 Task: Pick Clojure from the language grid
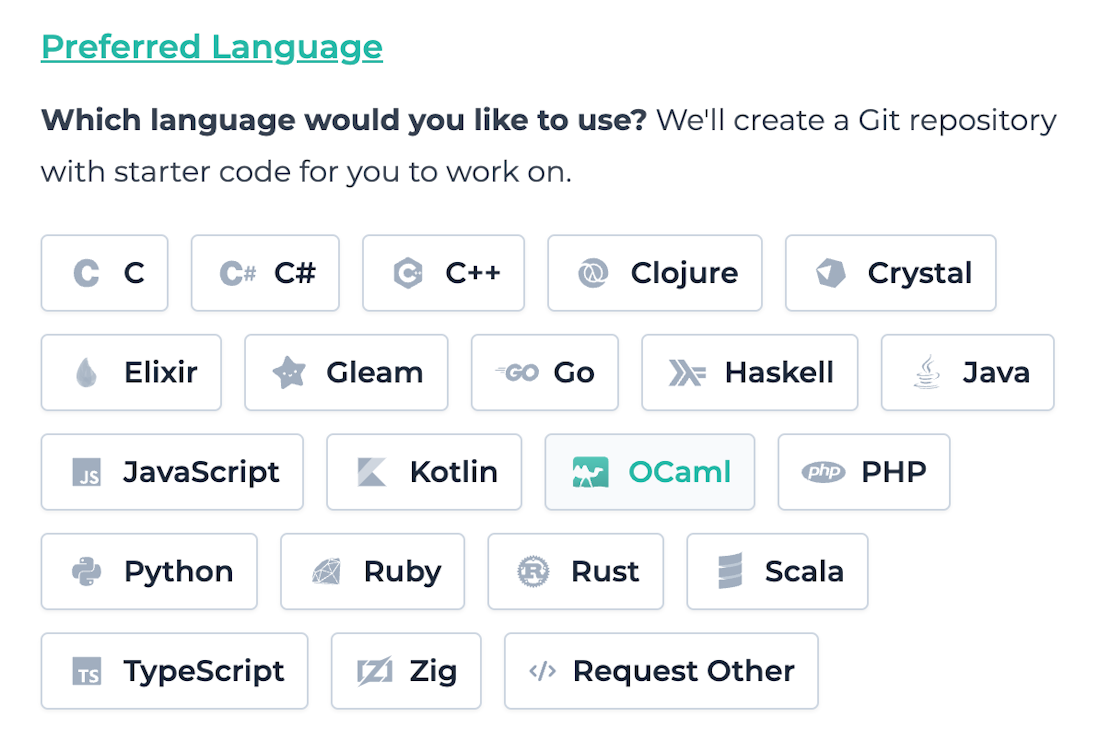pyautogui.click(x=654, y=272)
